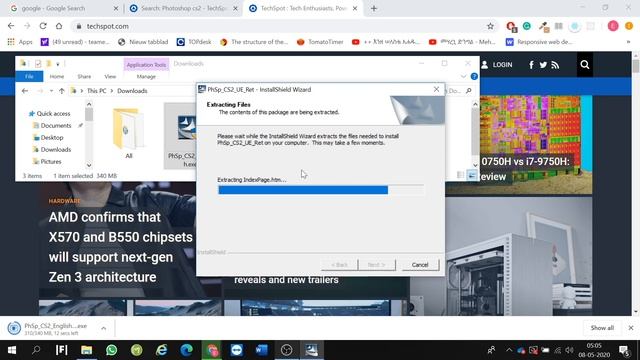This screenshot has height=360, width=640.
Task: Open WhatsApp from taskbar
Action: (x=111, y=350)
